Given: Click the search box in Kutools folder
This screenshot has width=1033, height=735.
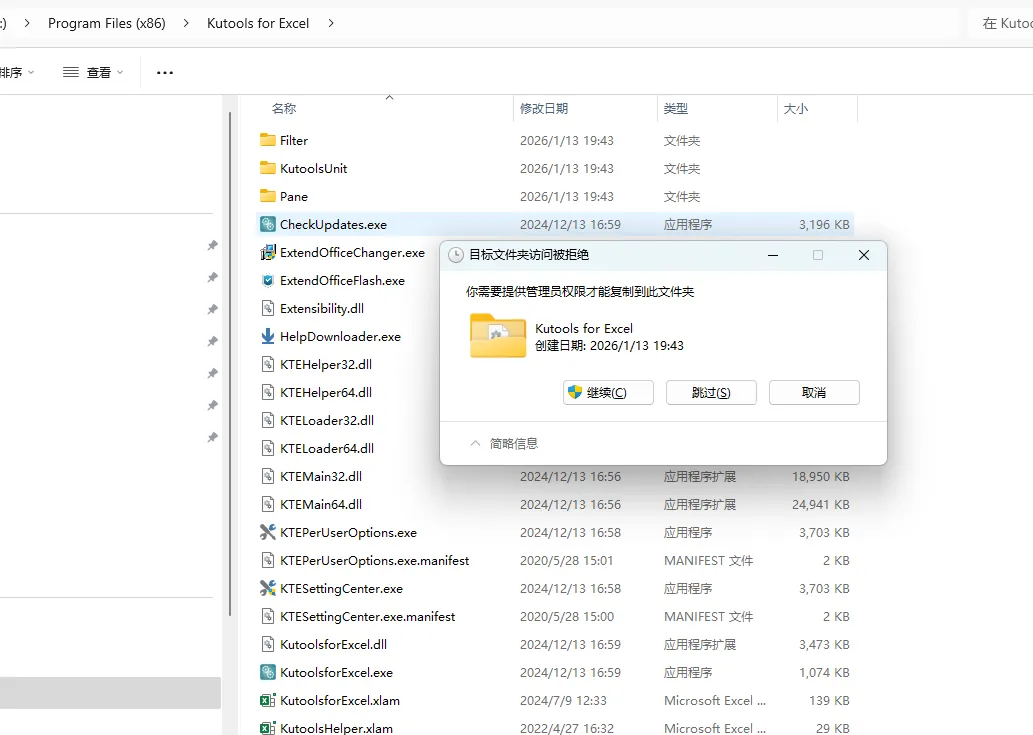Looking at the screenshot, I should pos(1001,23).
